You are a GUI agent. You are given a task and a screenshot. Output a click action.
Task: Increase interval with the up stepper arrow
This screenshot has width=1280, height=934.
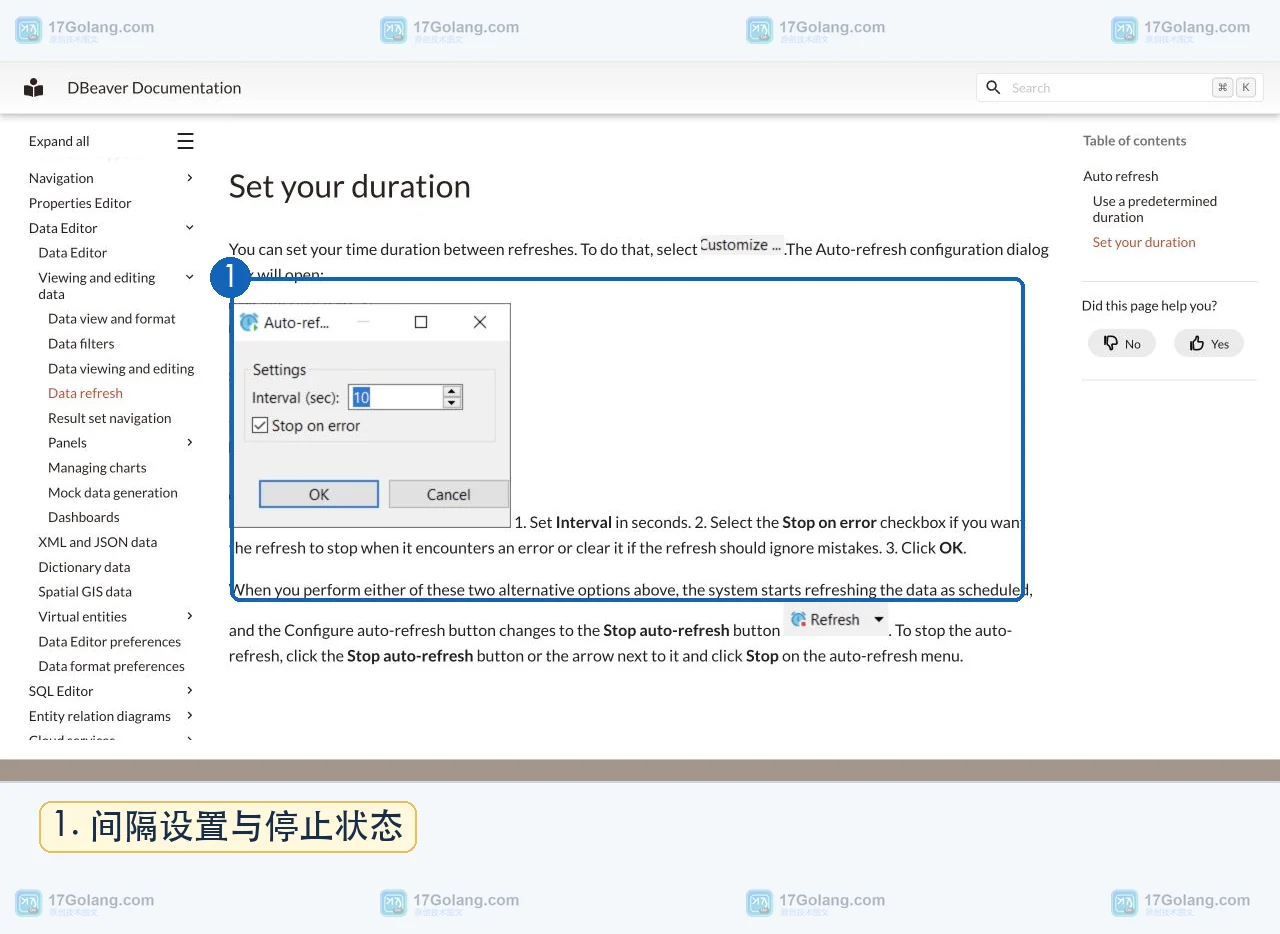pyautogui.click(x=452, y=391)
